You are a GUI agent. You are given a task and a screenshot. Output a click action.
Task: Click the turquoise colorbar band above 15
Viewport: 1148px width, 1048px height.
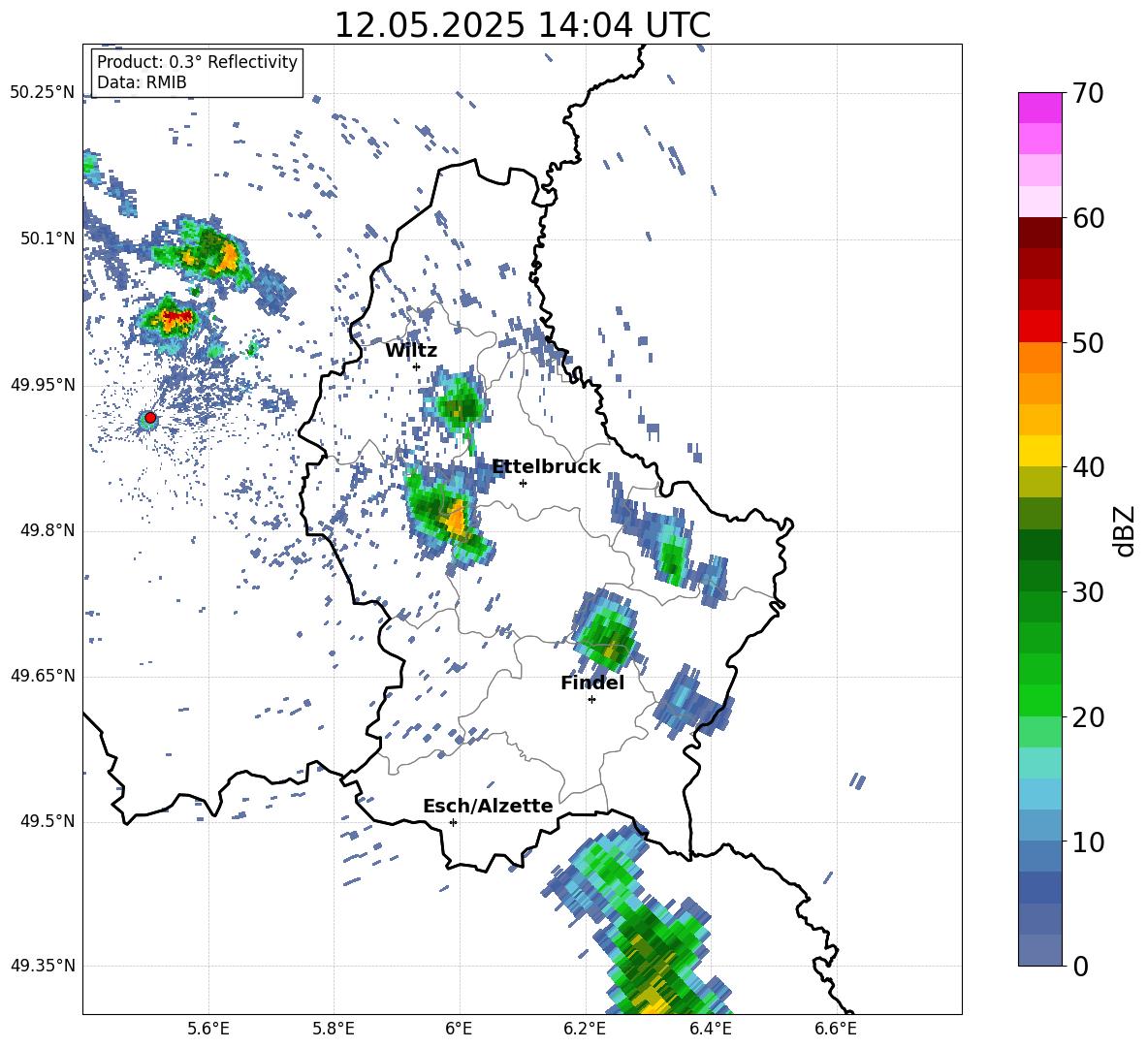[x=1039, y=763]
